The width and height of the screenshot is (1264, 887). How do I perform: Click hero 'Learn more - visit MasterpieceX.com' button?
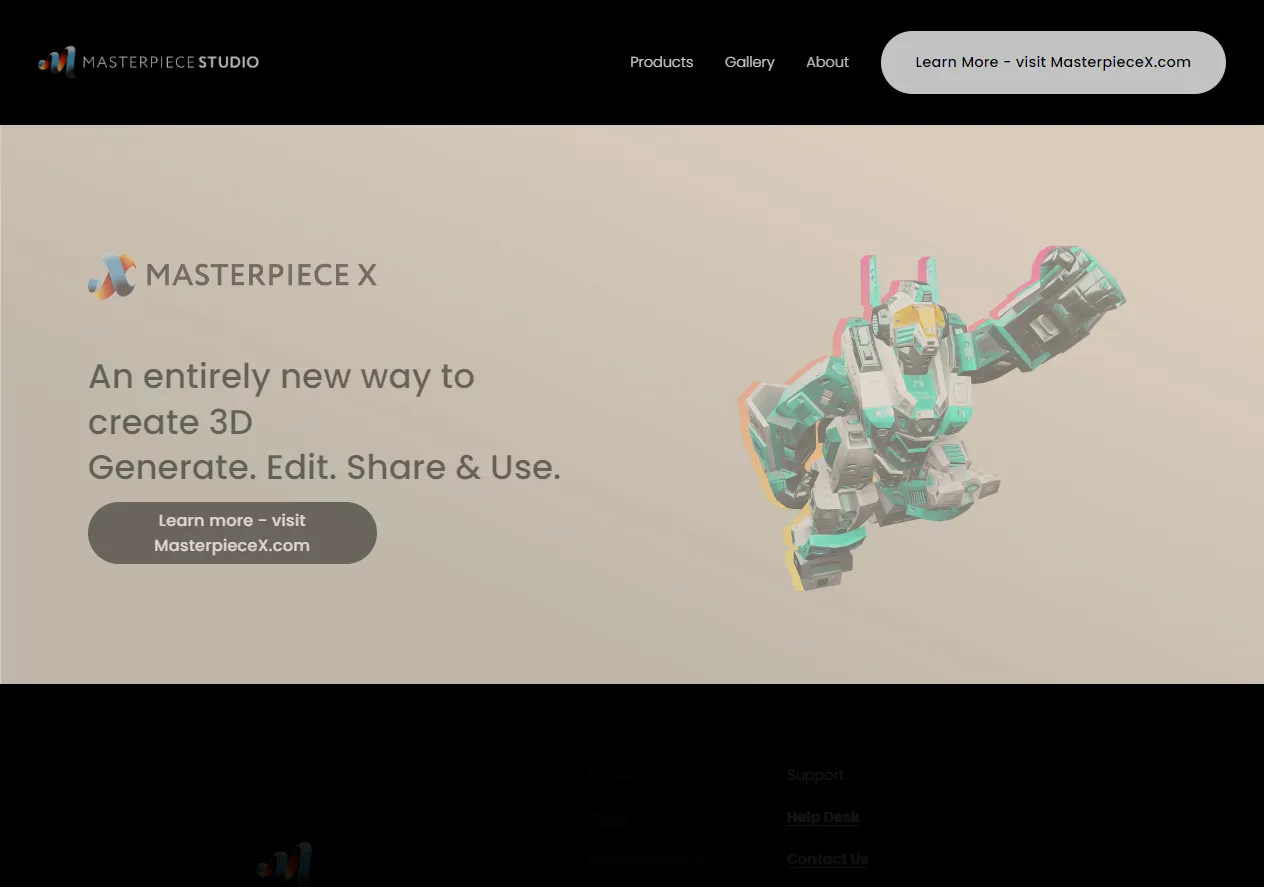click(x=232, y=533)
